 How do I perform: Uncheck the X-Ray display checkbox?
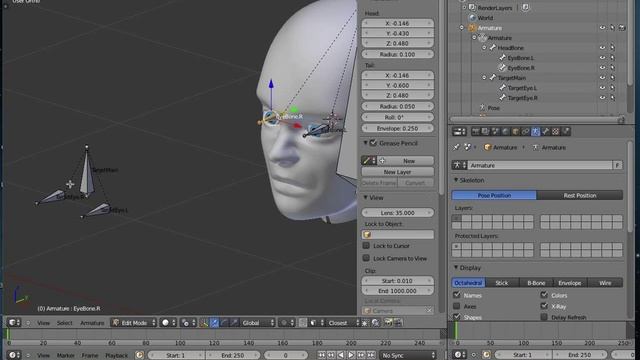[544, 306]
